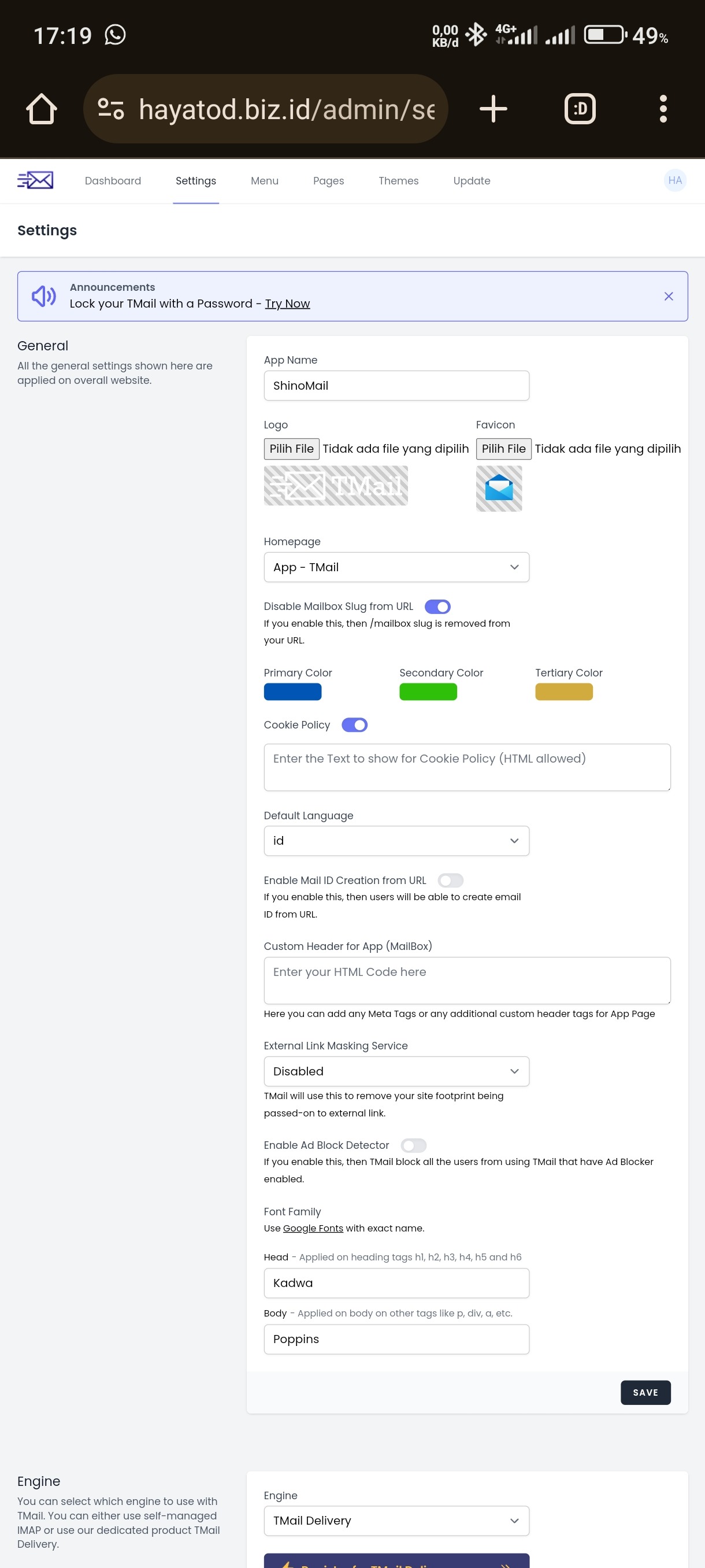Click the TMail envelope logo in navbar

pyautogui.click(x=35, y=180)
